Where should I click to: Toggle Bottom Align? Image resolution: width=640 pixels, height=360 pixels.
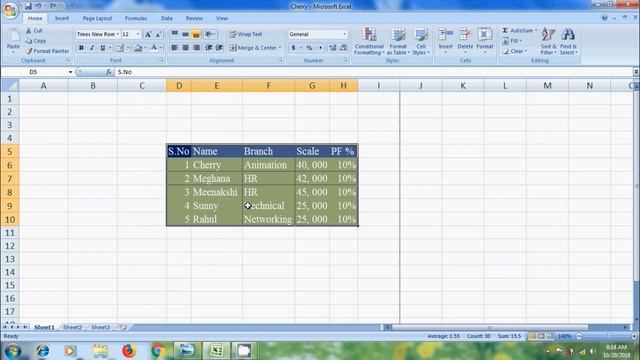(196, 34)
